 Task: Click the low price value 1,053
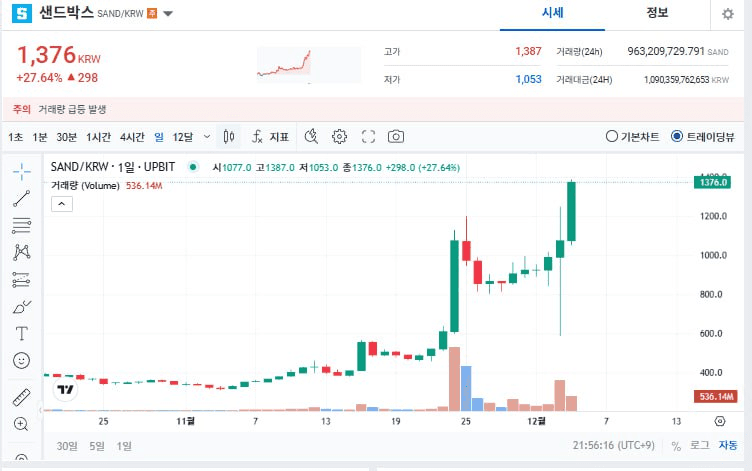tap(528, 79)
